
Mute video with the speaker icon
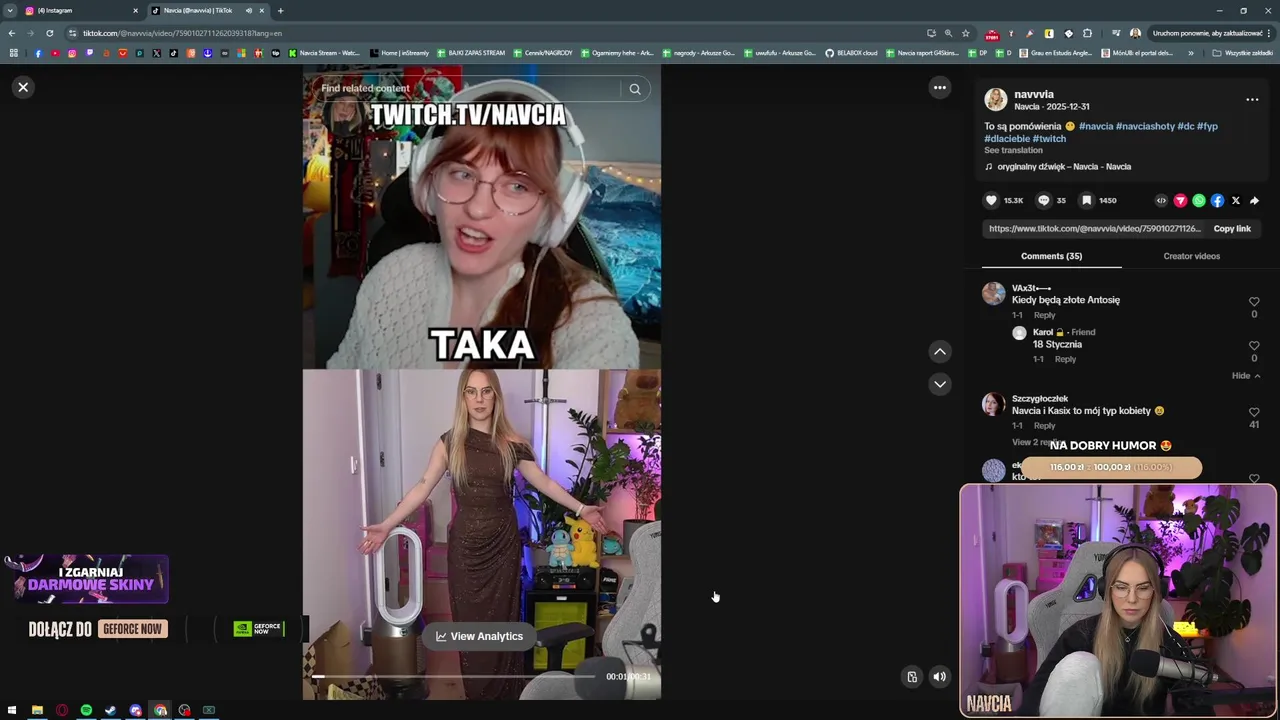tap(940, 677)
